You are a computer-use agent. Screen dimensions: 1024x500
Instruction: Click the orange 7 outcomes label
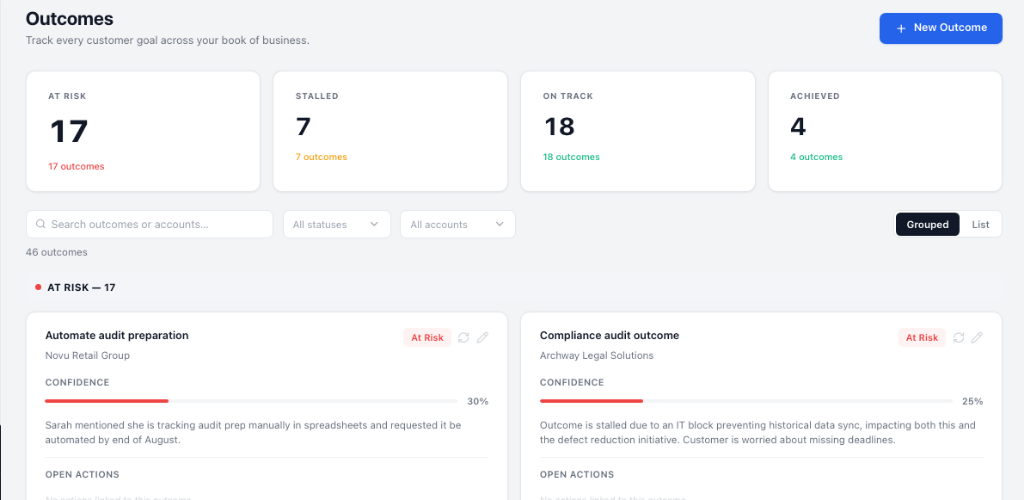coord(321,157)
